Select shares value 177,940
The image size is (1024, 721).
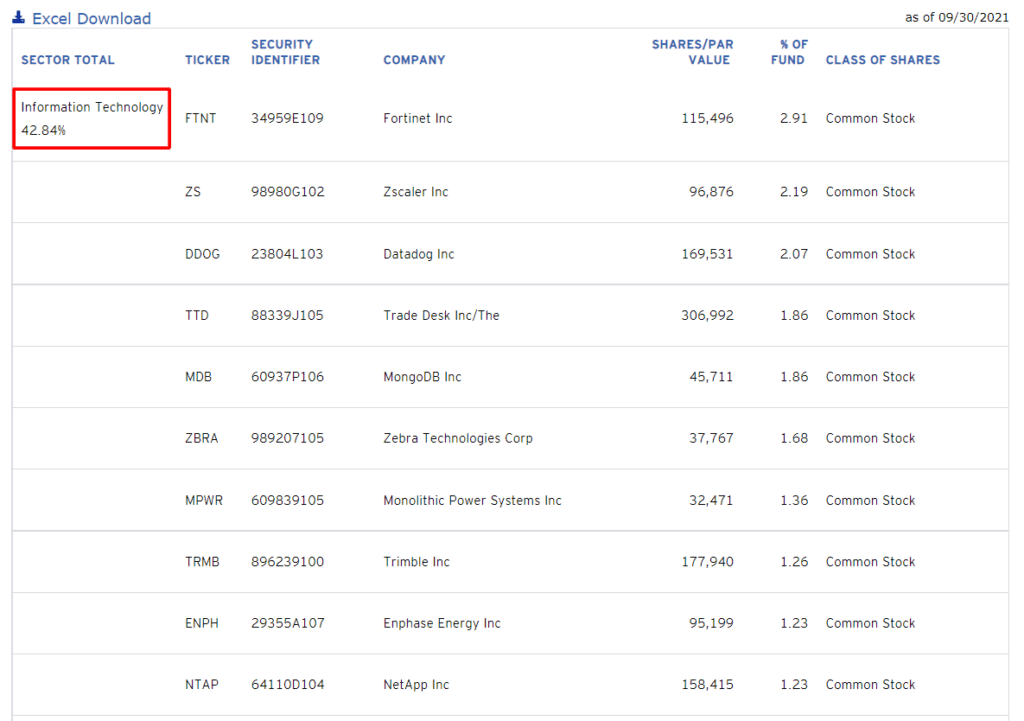[x=707, y=562]
